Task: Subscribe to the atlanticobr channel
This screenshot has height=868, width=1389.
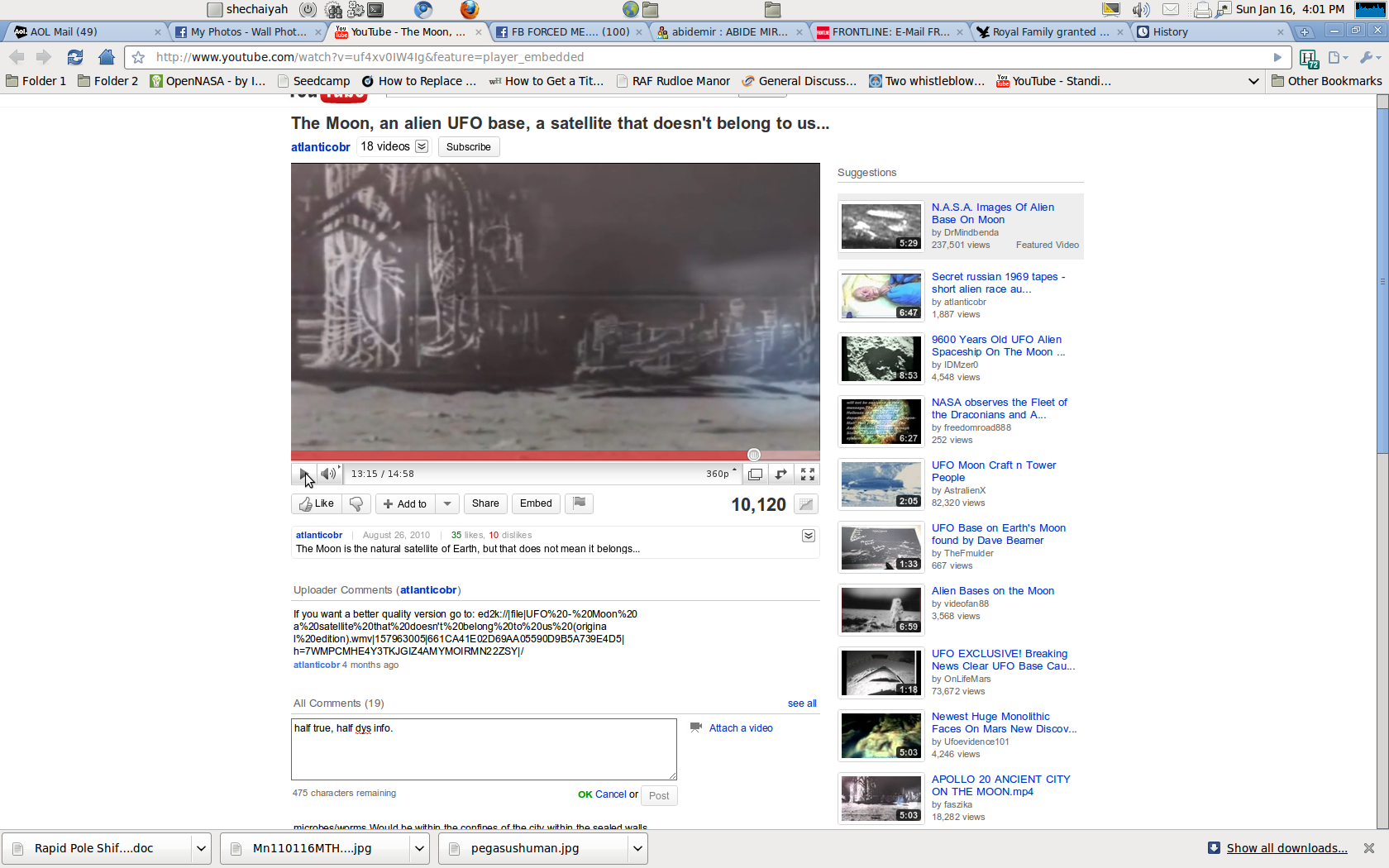Action: (469, 147)
